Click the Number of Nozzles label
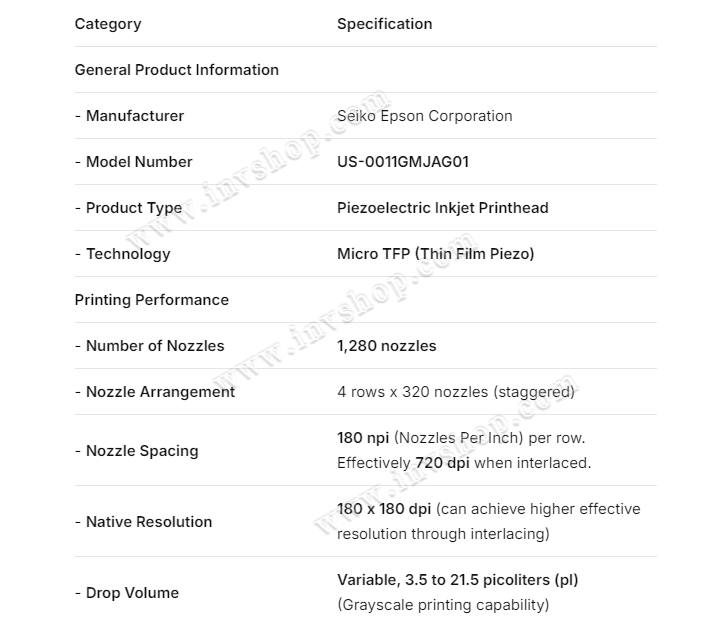 coord(149,346)
